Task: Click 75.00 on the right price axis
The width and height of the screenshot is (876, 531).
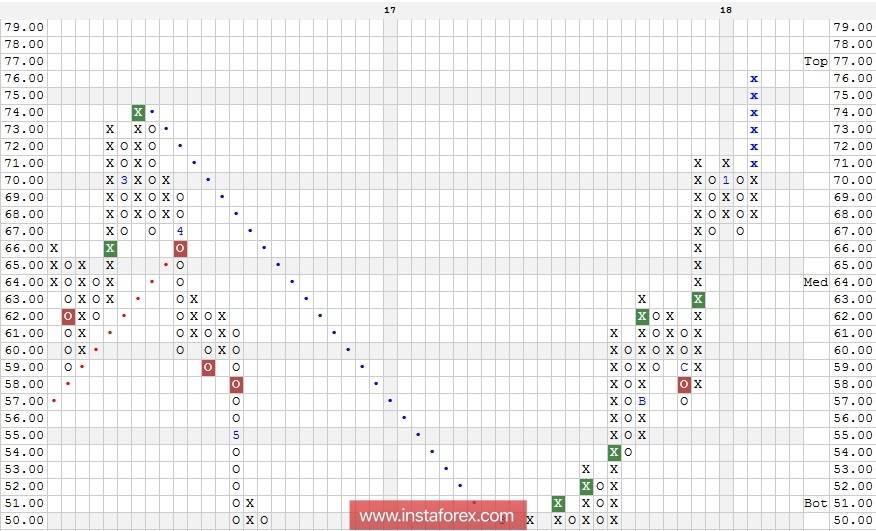Action: point(853,95)
